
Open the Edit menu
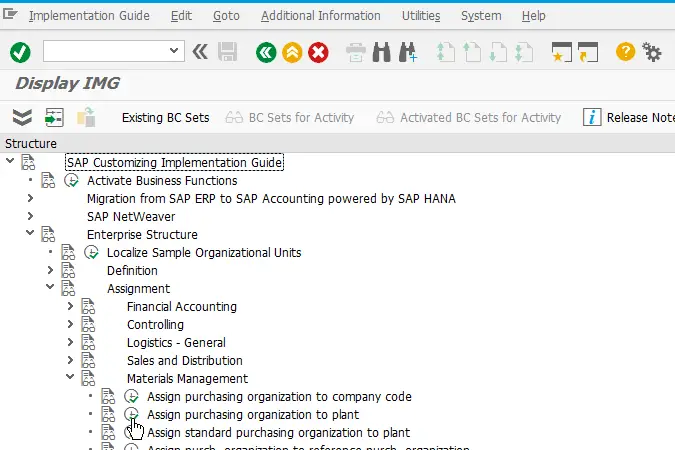[181, 16]
